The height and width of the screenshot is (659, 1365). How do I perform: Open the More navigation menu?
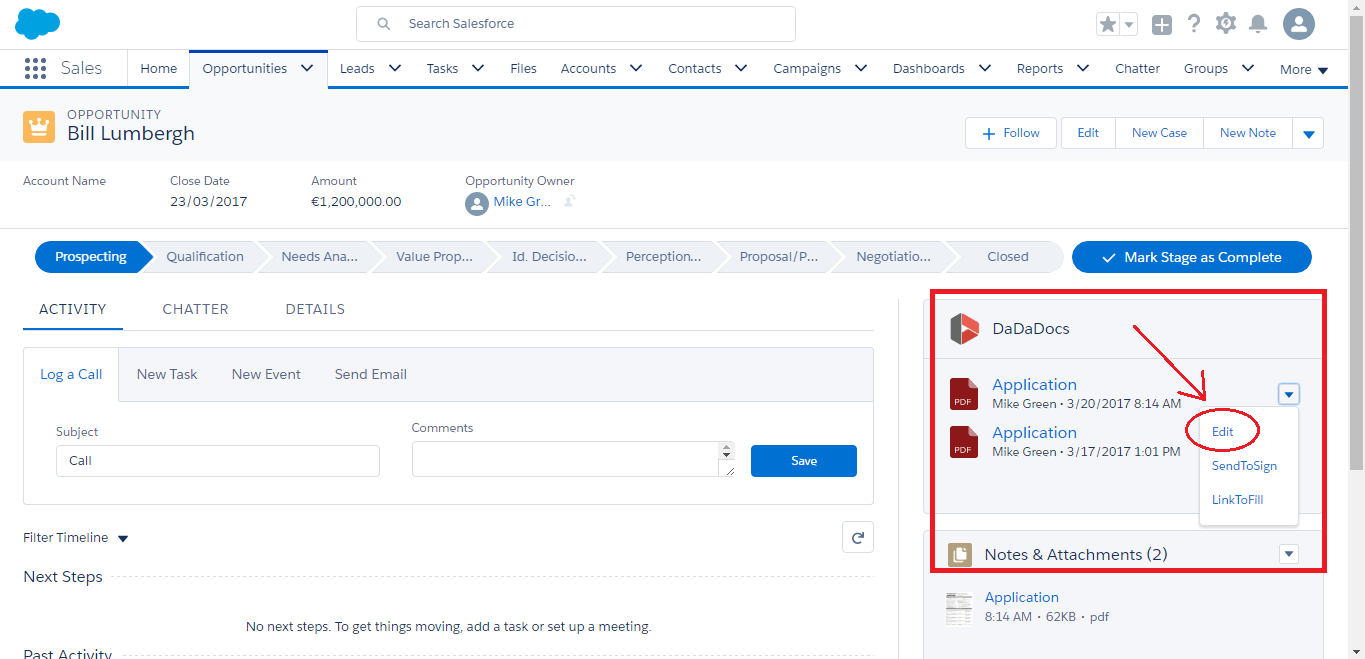click(x=1304, y=70)
